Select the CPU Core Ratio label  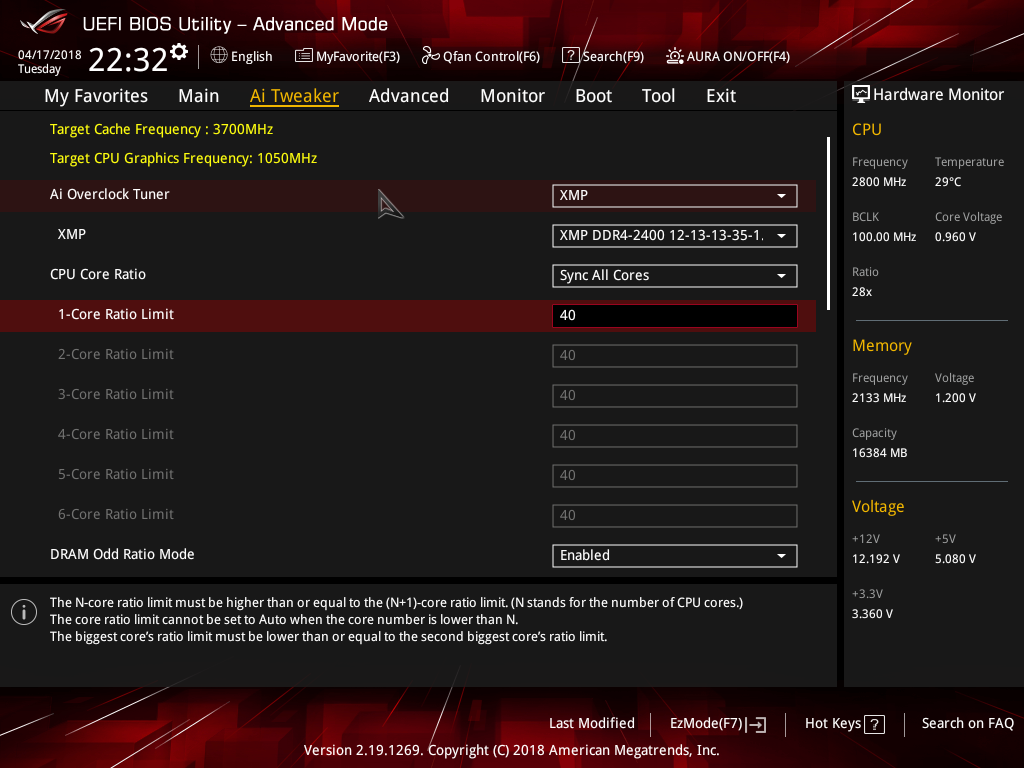(98, 274)
